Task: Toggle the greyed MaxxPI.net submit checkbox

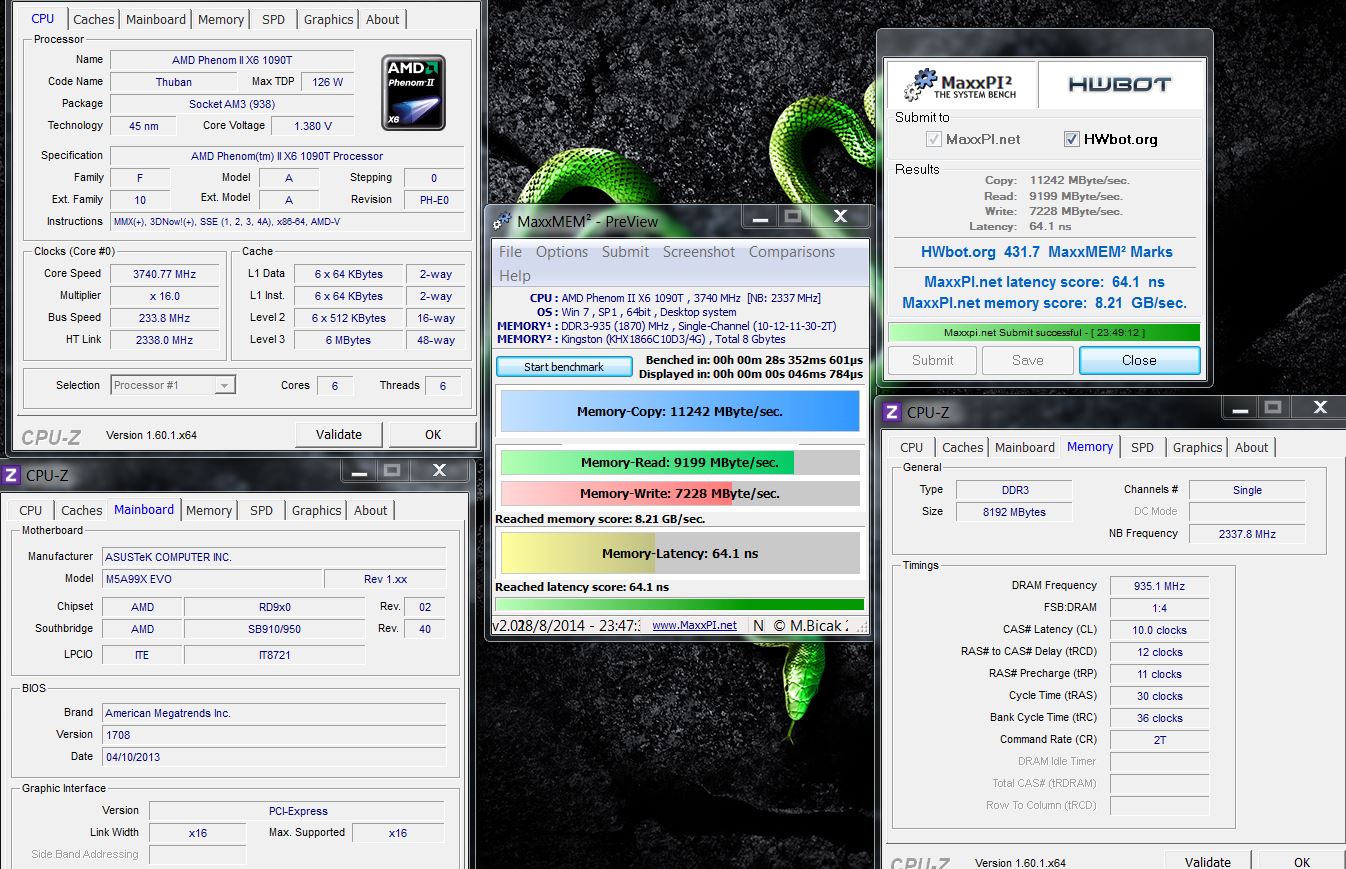Action: (934, 139)
